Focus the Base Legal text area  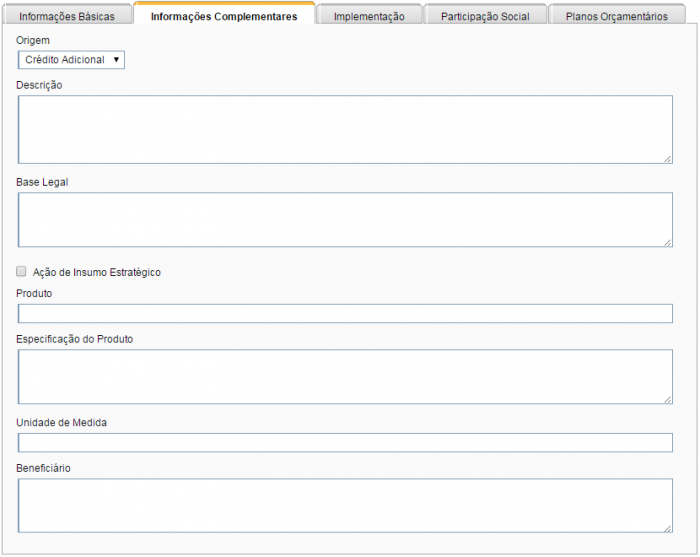pos(345,219)
